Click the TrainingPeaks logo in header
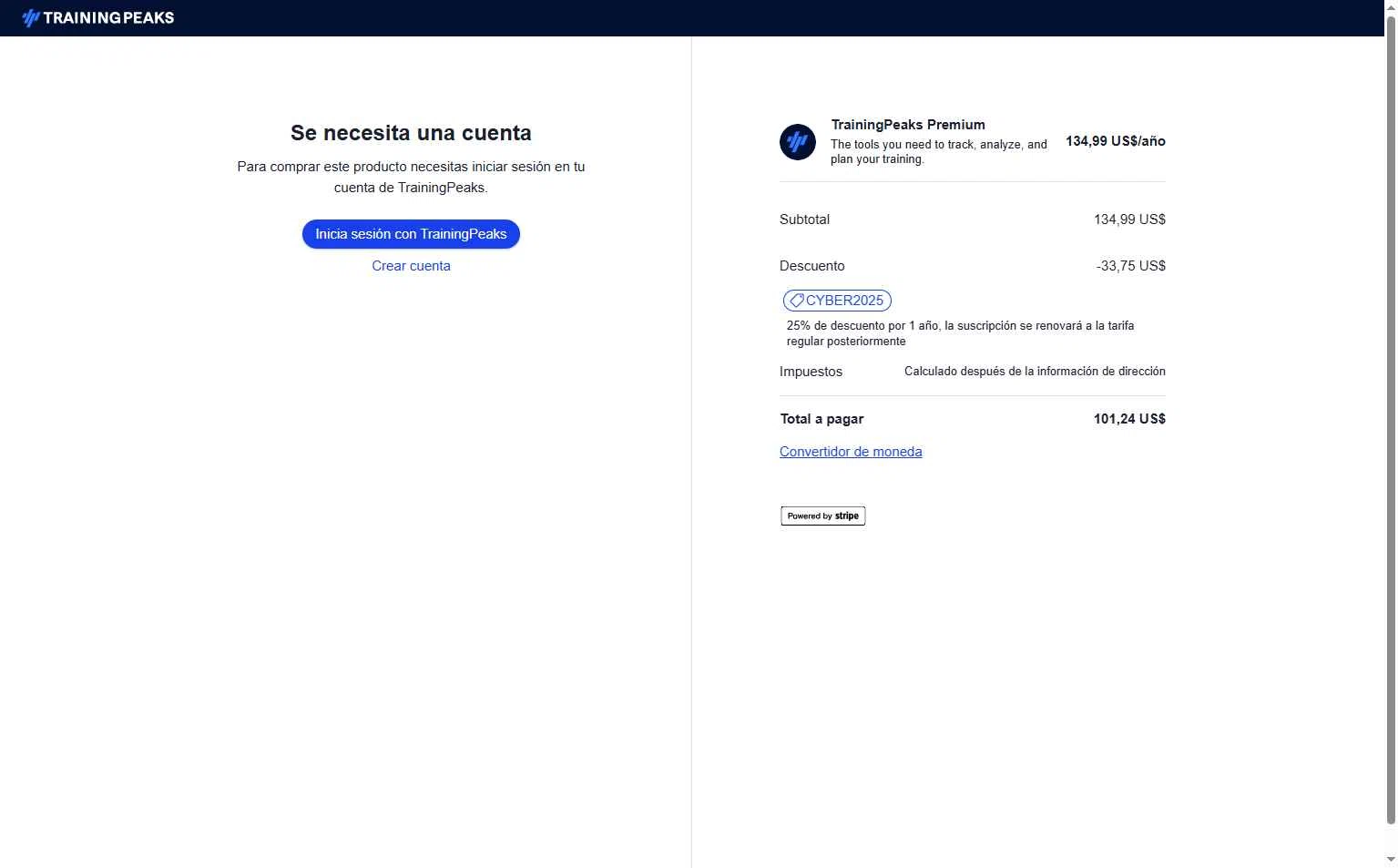 coord(97,17)
